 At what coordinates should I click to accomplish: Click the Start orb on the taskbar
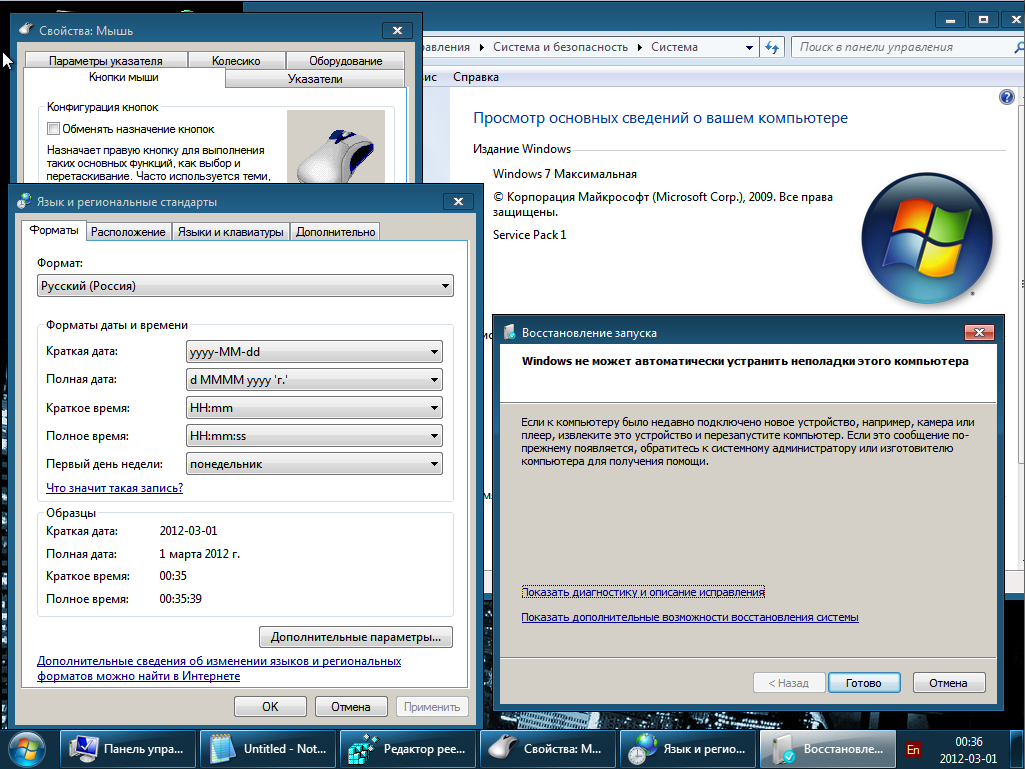tap(27, 749)
